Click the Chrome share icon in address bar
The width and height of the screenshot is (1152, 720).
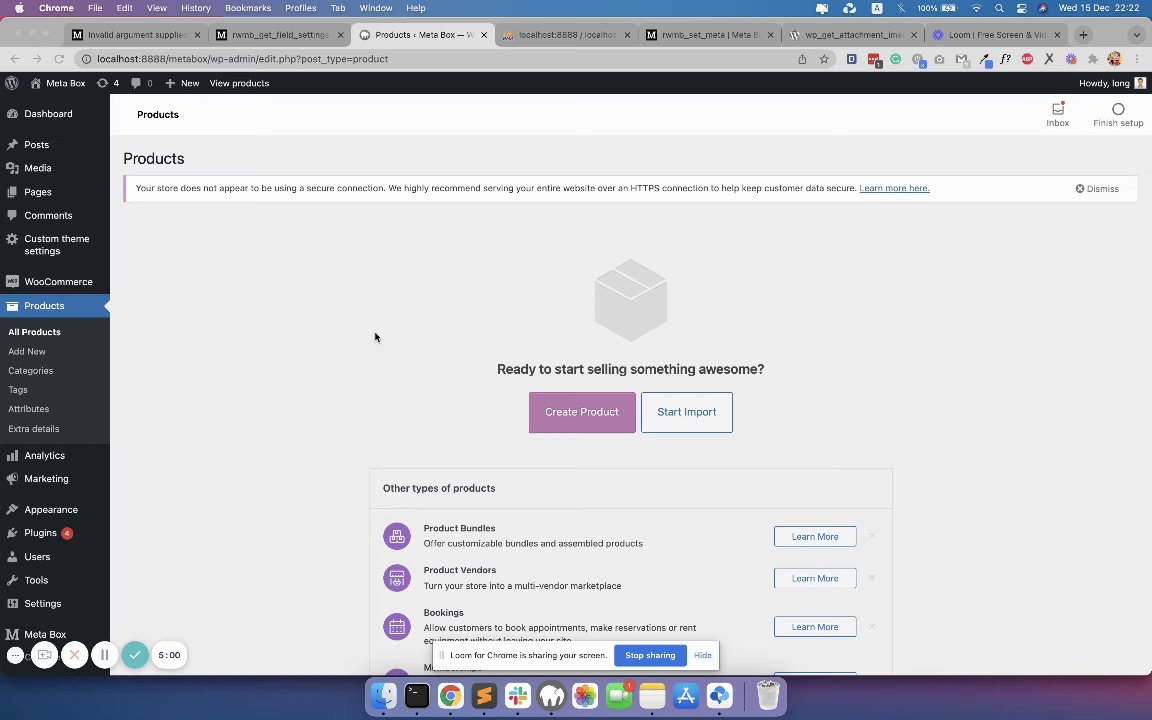click(802, 59)
